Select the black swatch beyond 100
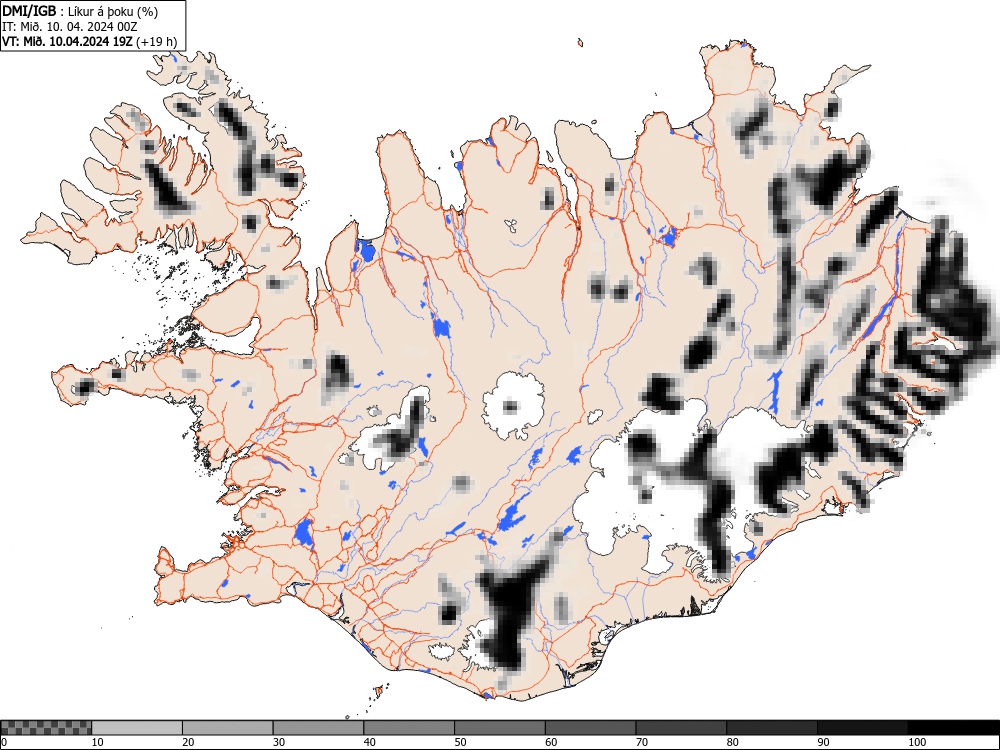 pyautogui.click(x=953, y=728)
